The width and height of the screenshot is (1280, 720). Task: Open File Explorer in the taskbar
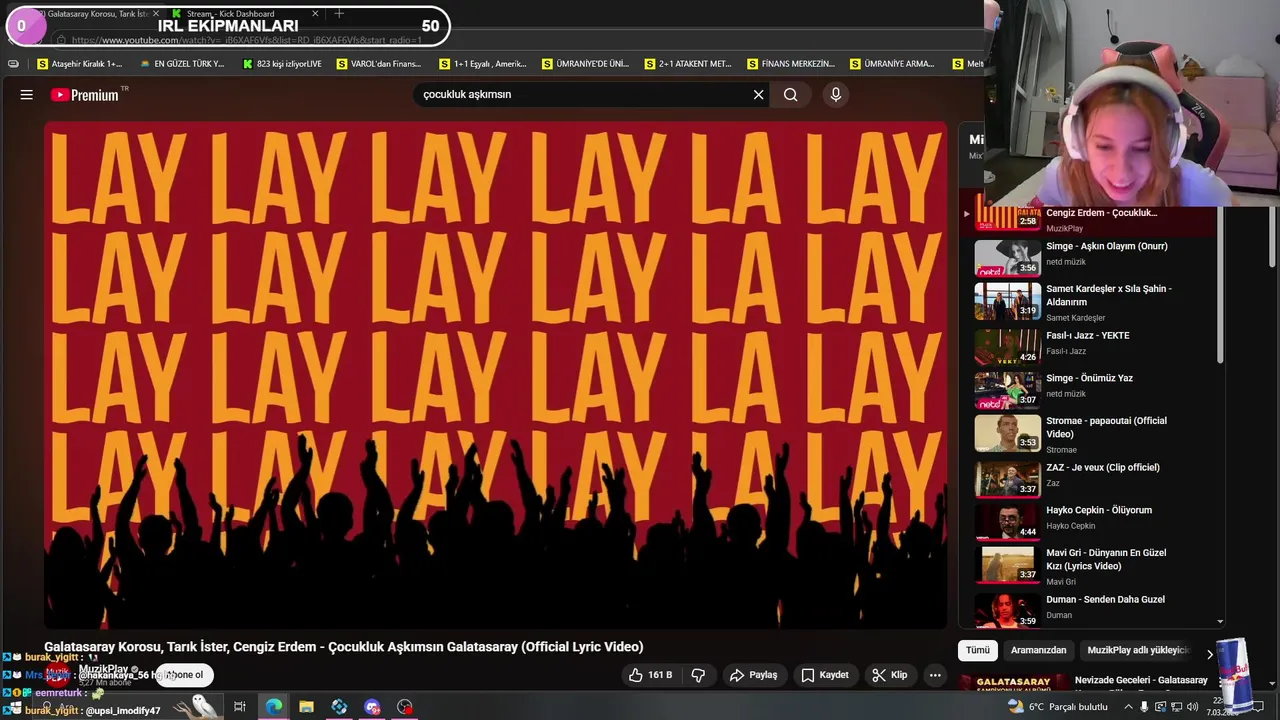(x=306, y=707)
